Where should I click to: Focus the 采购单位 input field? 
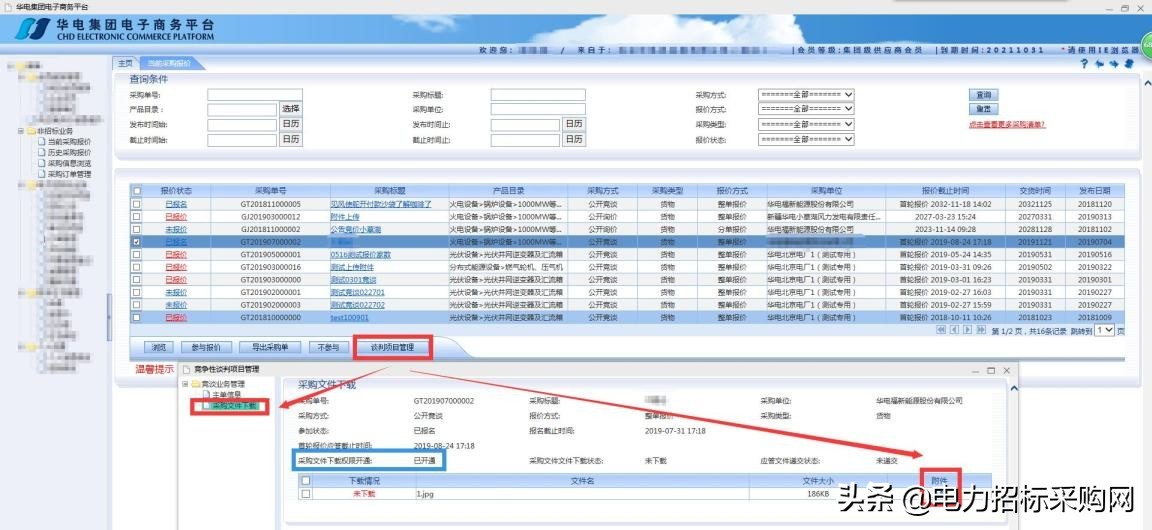(x=538, y=109)
